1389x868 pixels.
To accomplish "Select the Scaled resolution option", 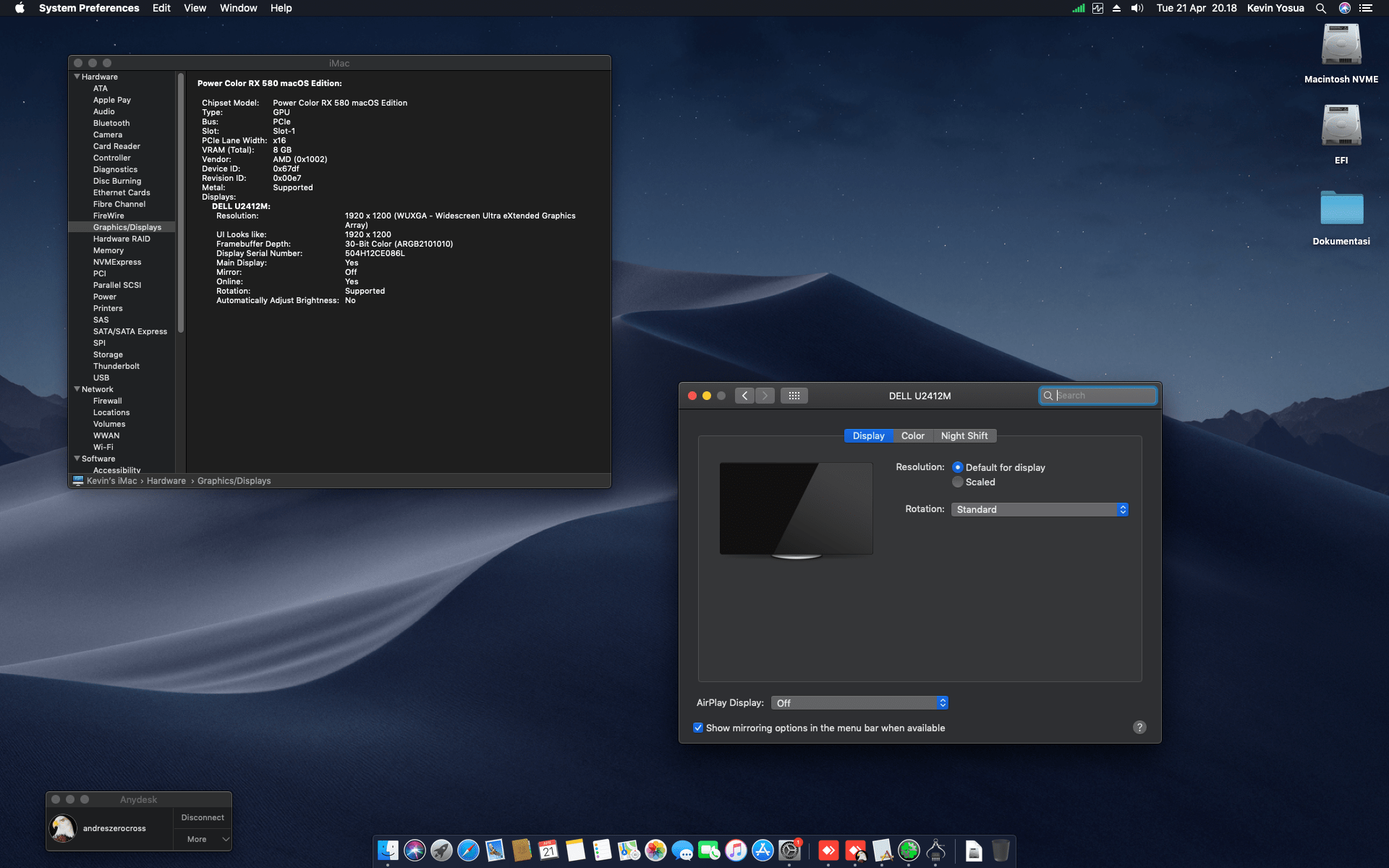I will (958, 482).
